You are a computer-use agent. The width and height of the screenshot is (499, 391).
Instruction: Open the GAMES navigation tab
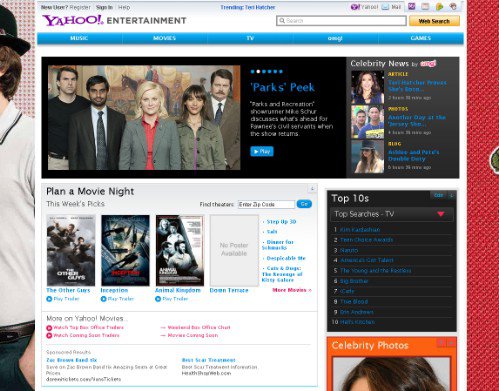(421, 38)
